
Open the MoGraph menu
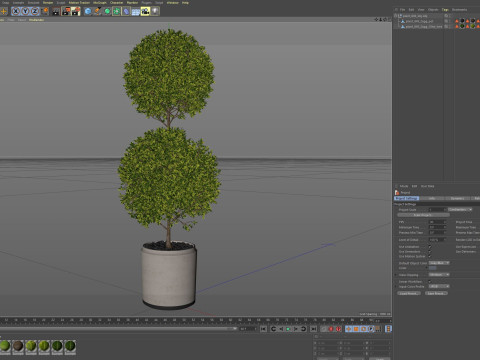(x=100, y=3)
